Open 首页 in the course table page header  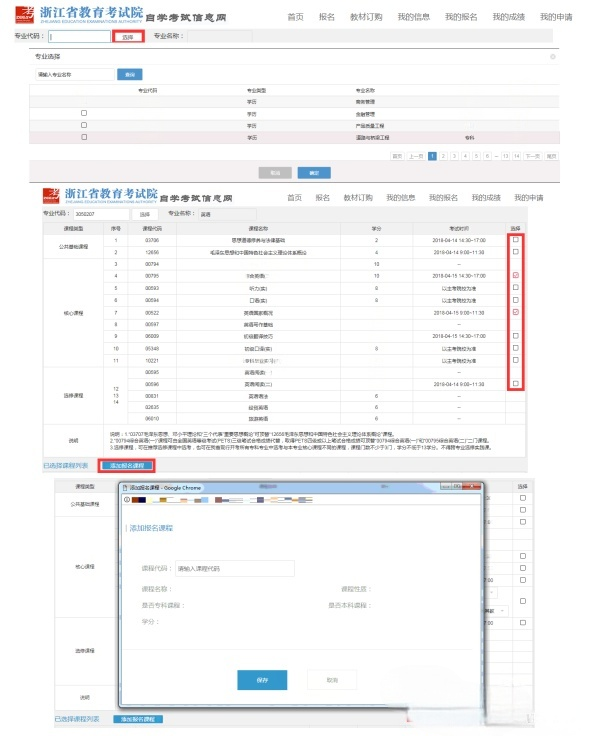(294, 198)
